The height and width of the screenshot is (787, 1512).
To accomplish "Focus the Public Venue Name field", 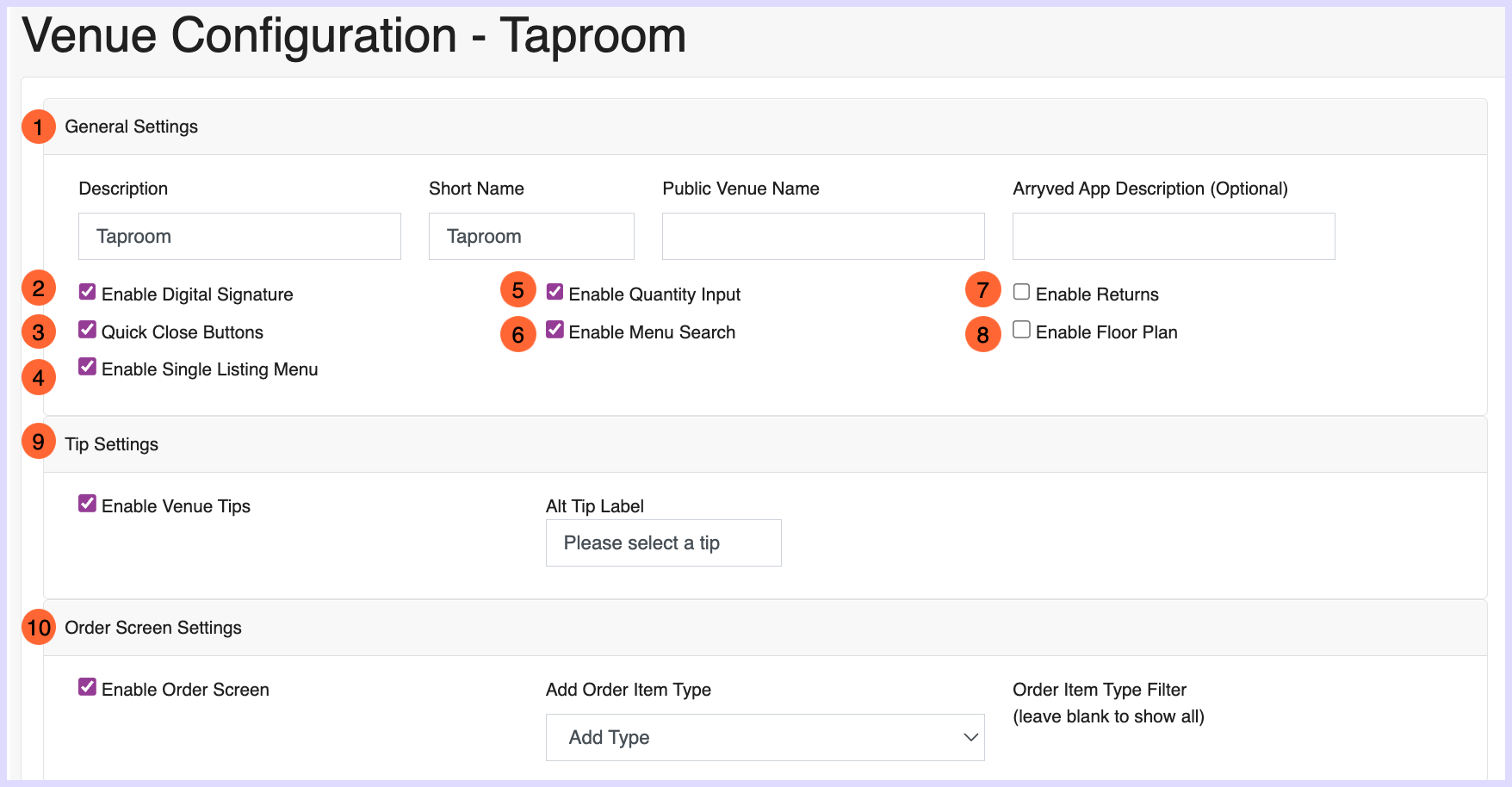I will (x=823, y=236).
